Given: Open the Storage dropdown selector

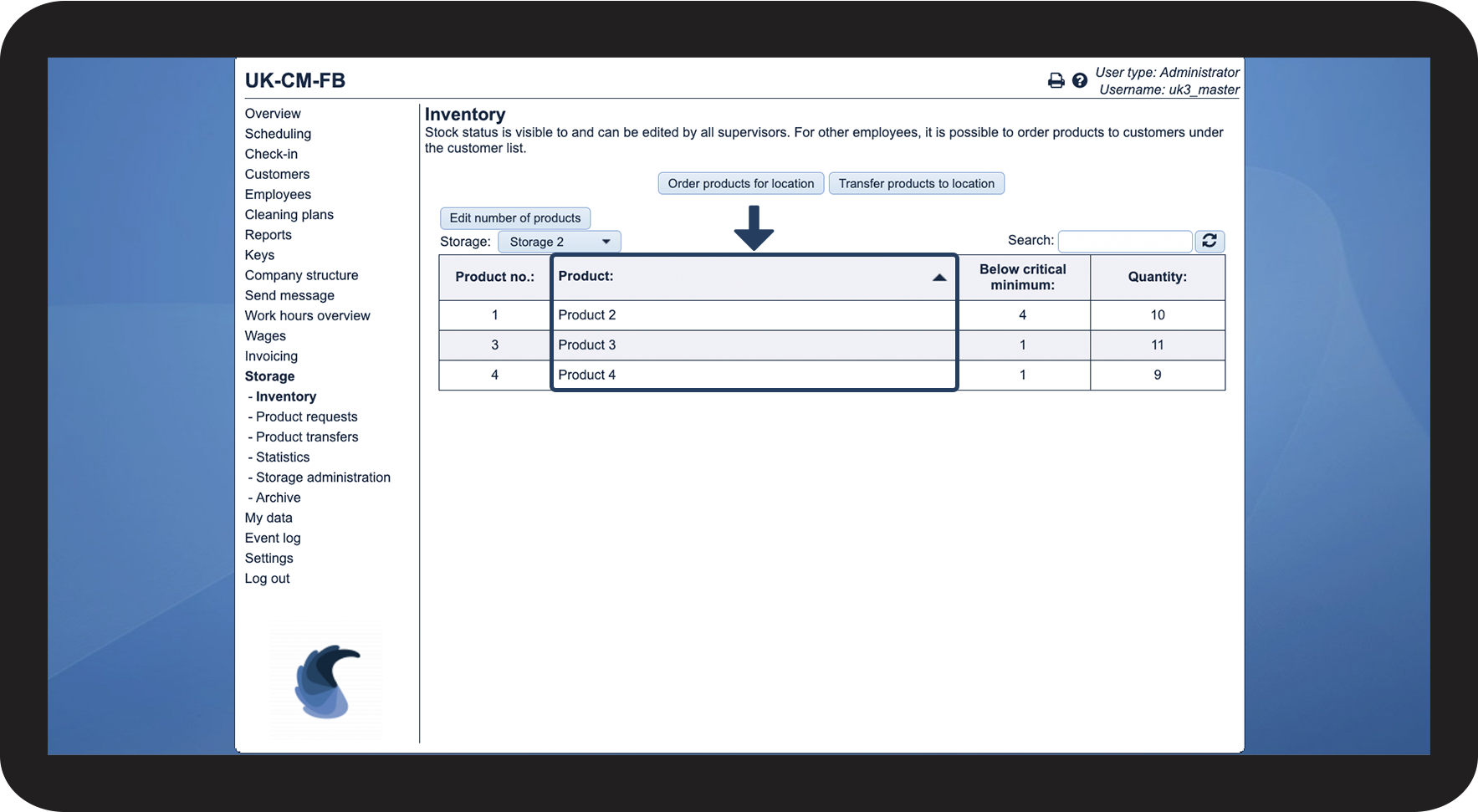Looking at the screenshot, I should (x=560, y=242).
